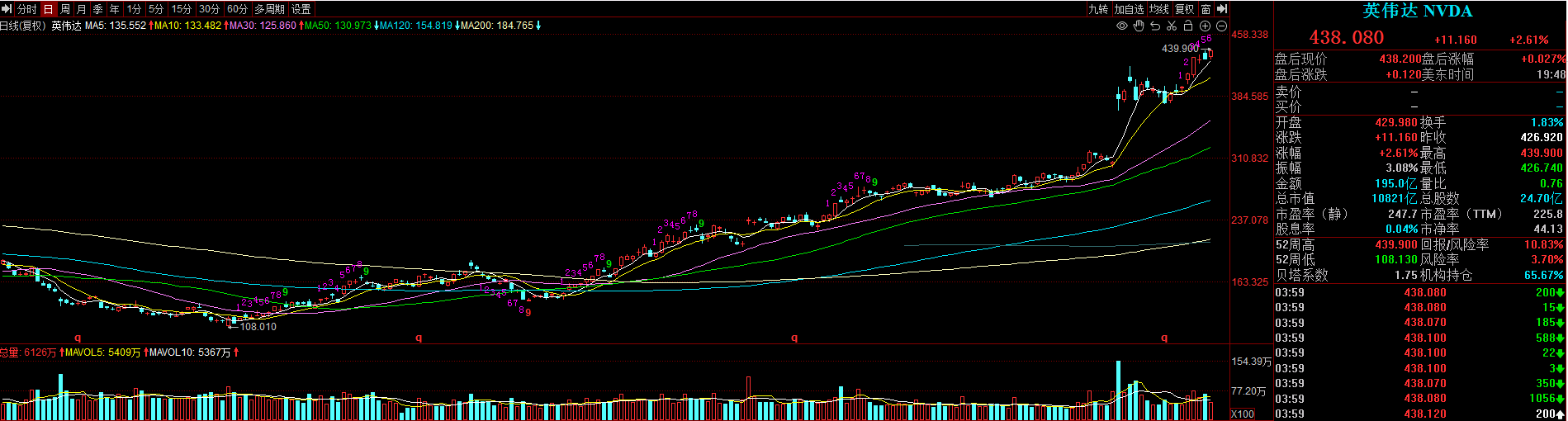This screenshot has height=421, width=1568.
Task: Click the 108.010 low price marker on chart
Action: (x=258, y=327)
